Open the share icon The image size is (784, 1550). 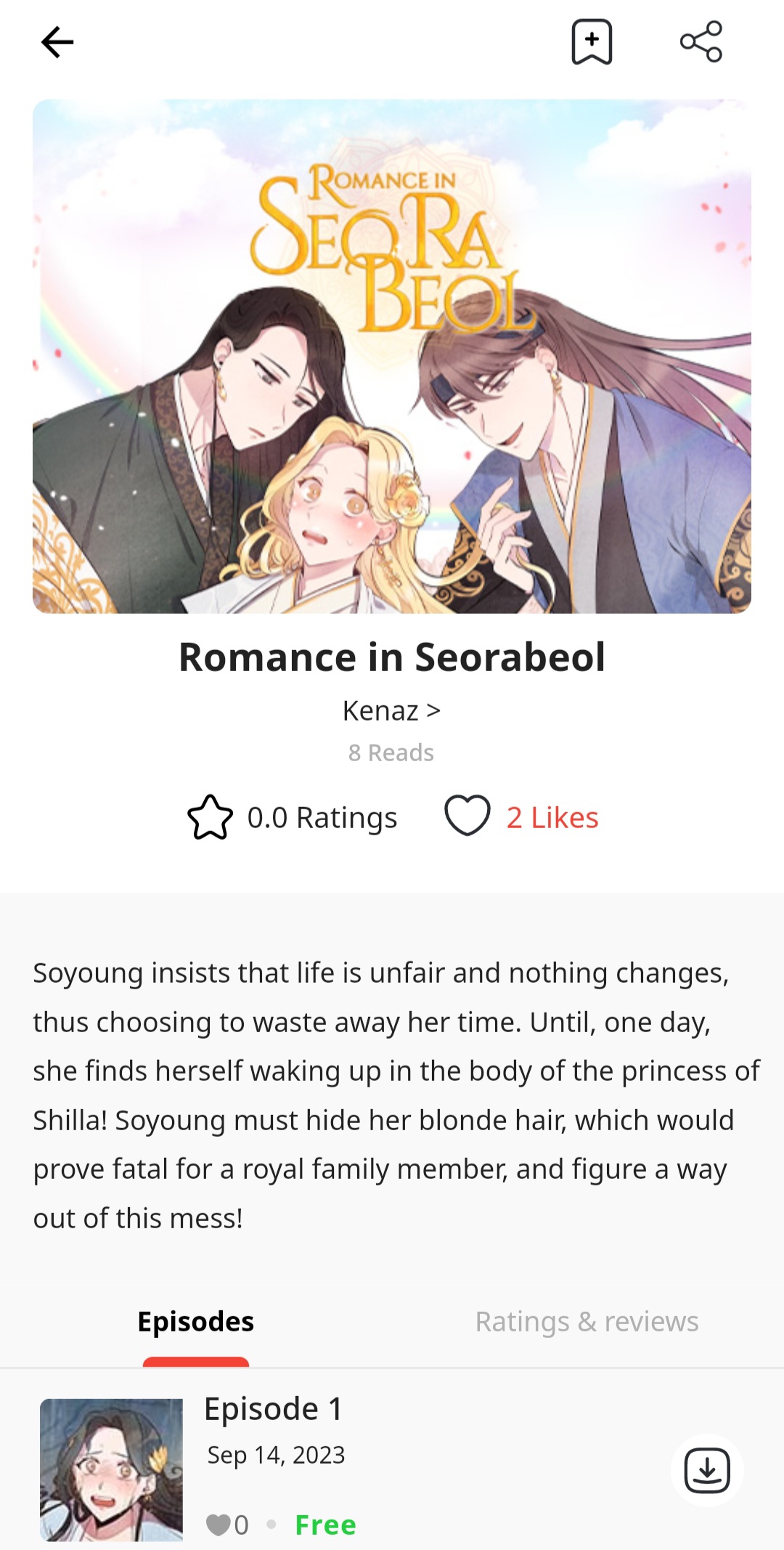pos(701,41)
